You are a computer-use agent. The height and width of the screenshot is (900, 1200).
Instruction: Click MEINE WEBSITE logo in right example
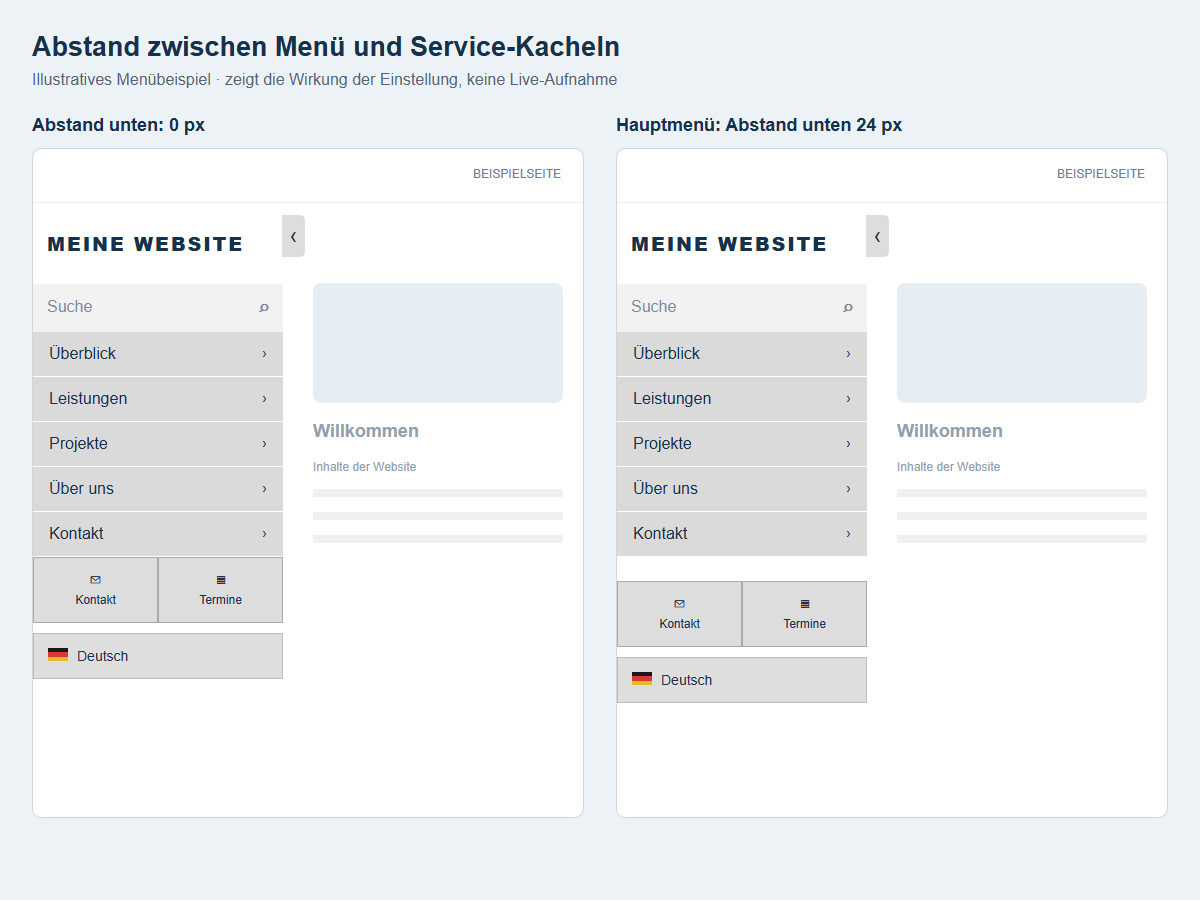730,244
